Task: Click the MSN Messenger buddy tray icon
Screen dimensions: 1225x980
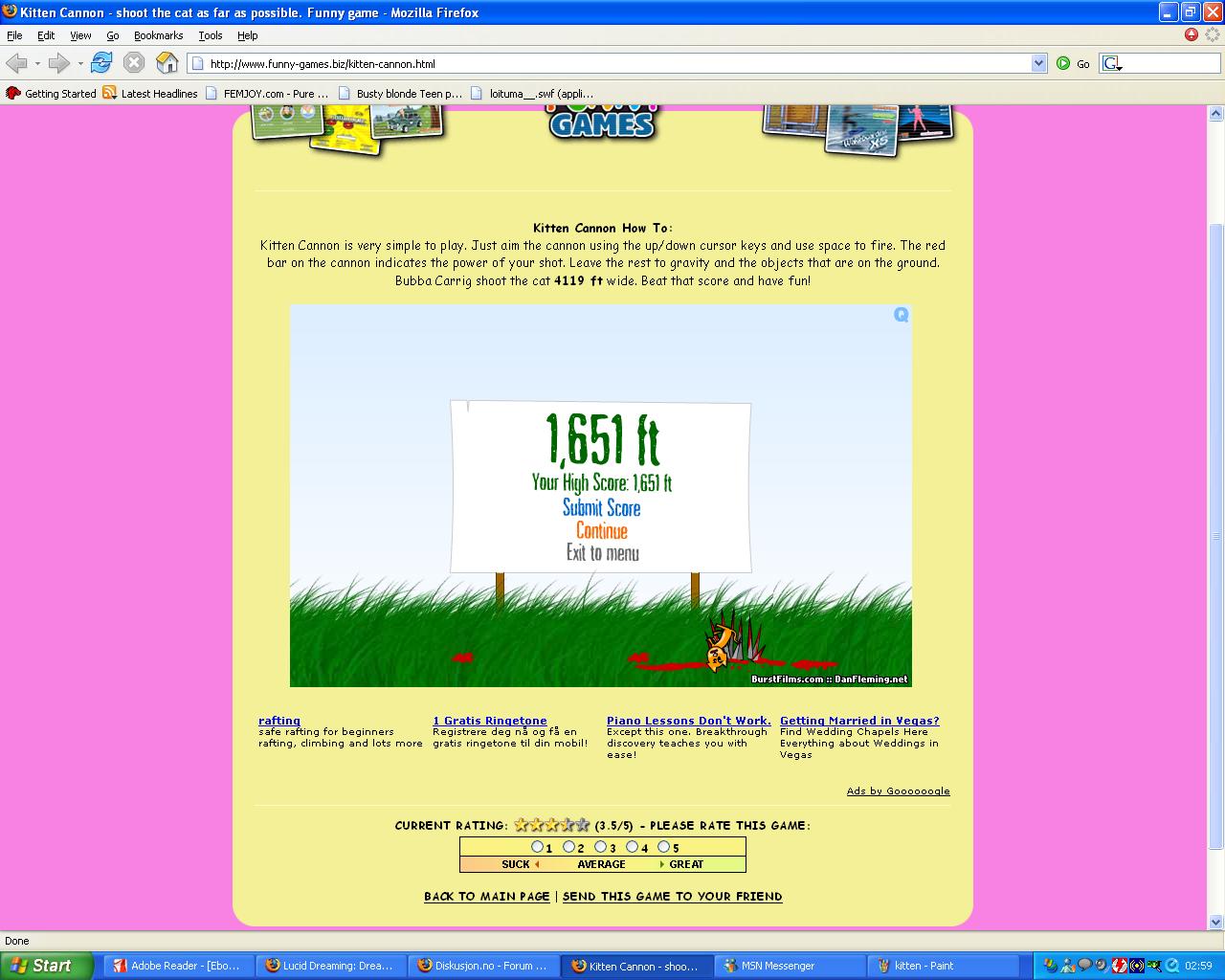Action: 1067,965
